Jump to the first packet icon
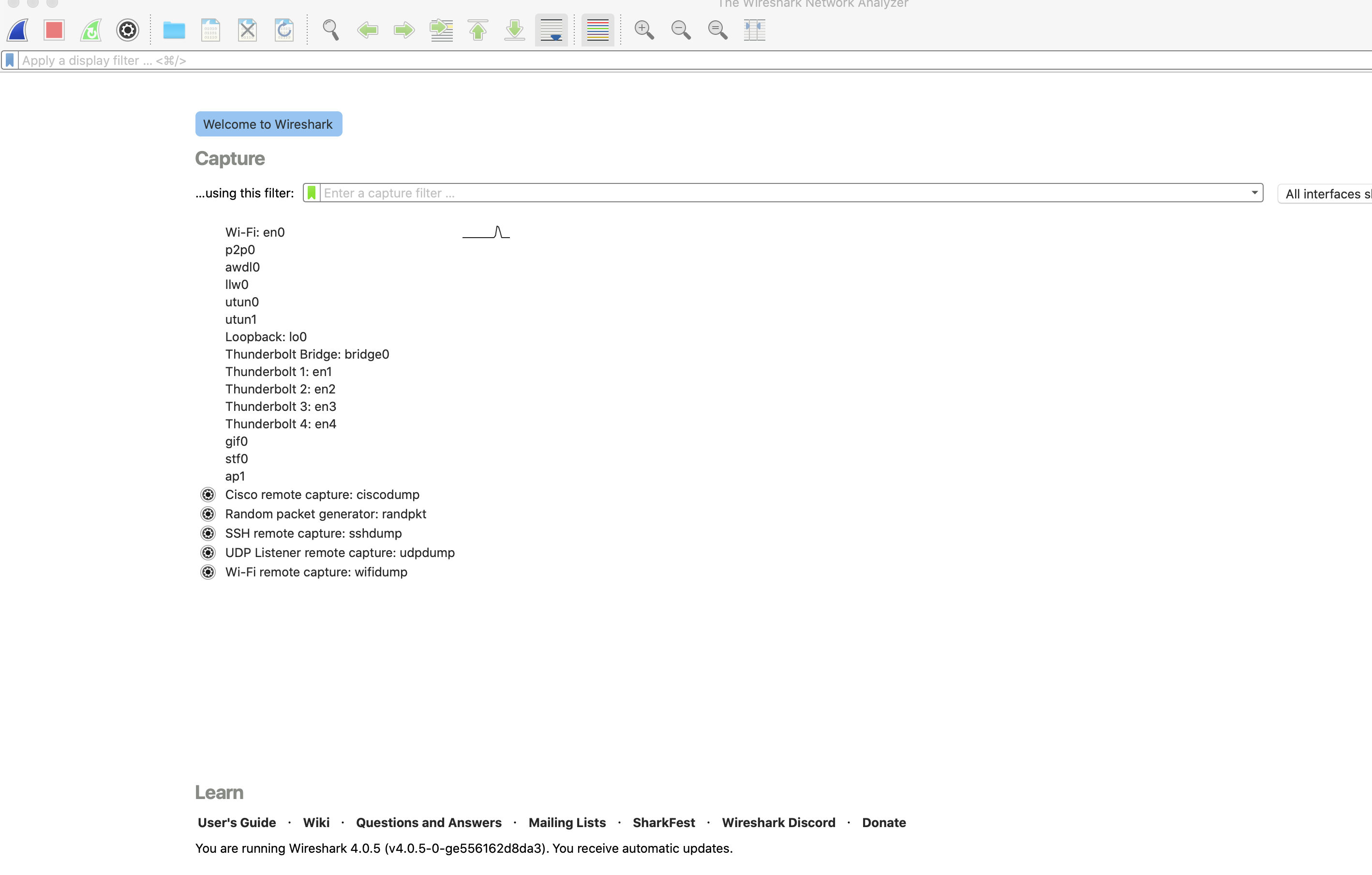Viewport: 1372px width, 875px height. 477,30
